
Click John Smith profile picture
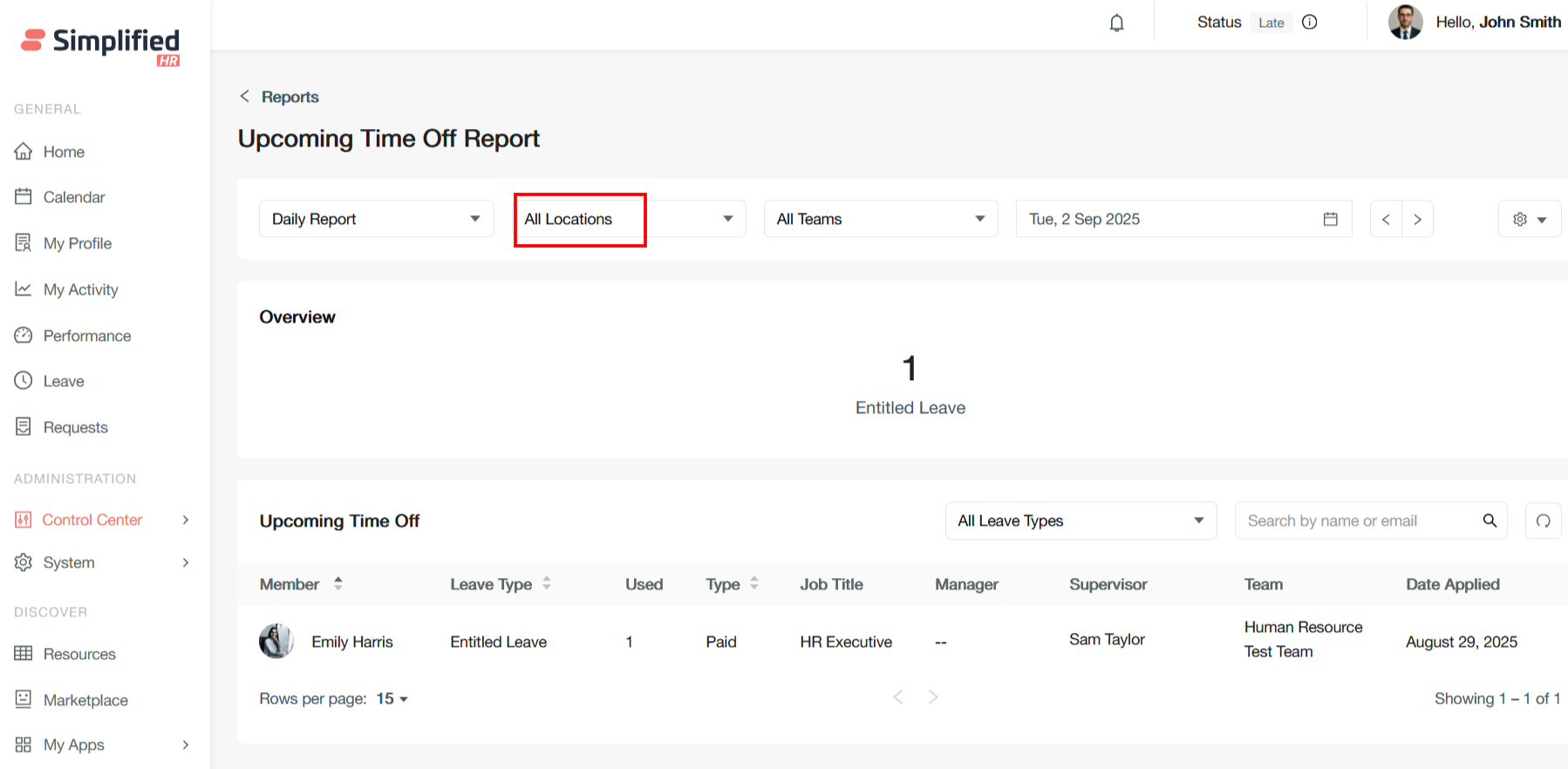(x=1405, y=23)
